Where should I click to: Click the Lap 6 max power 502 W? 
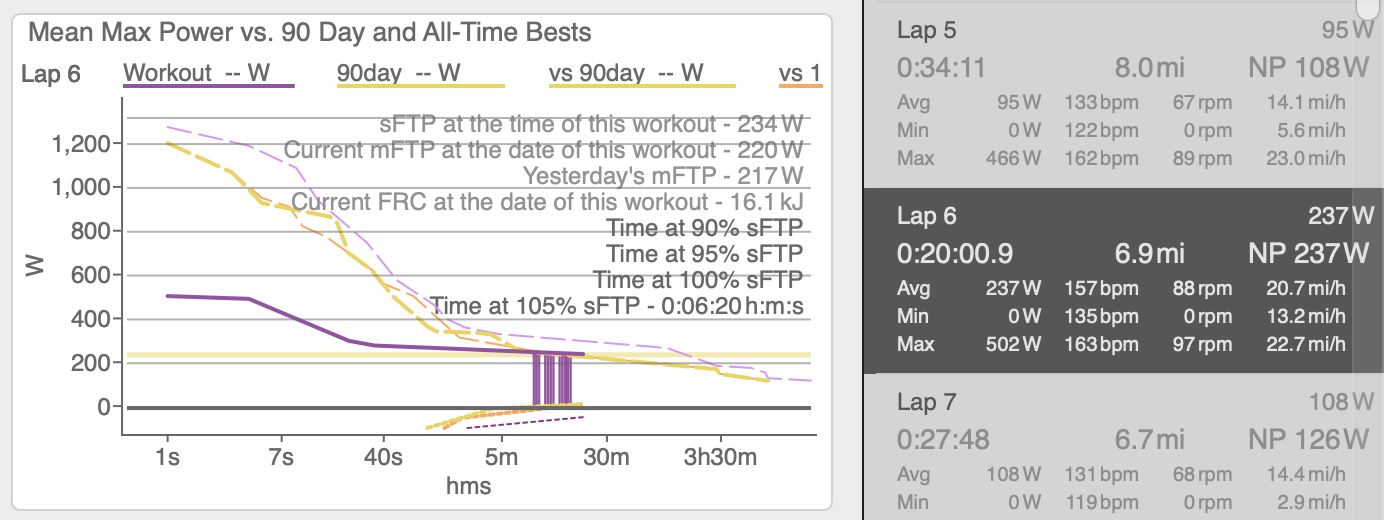tap(1013, 345)
